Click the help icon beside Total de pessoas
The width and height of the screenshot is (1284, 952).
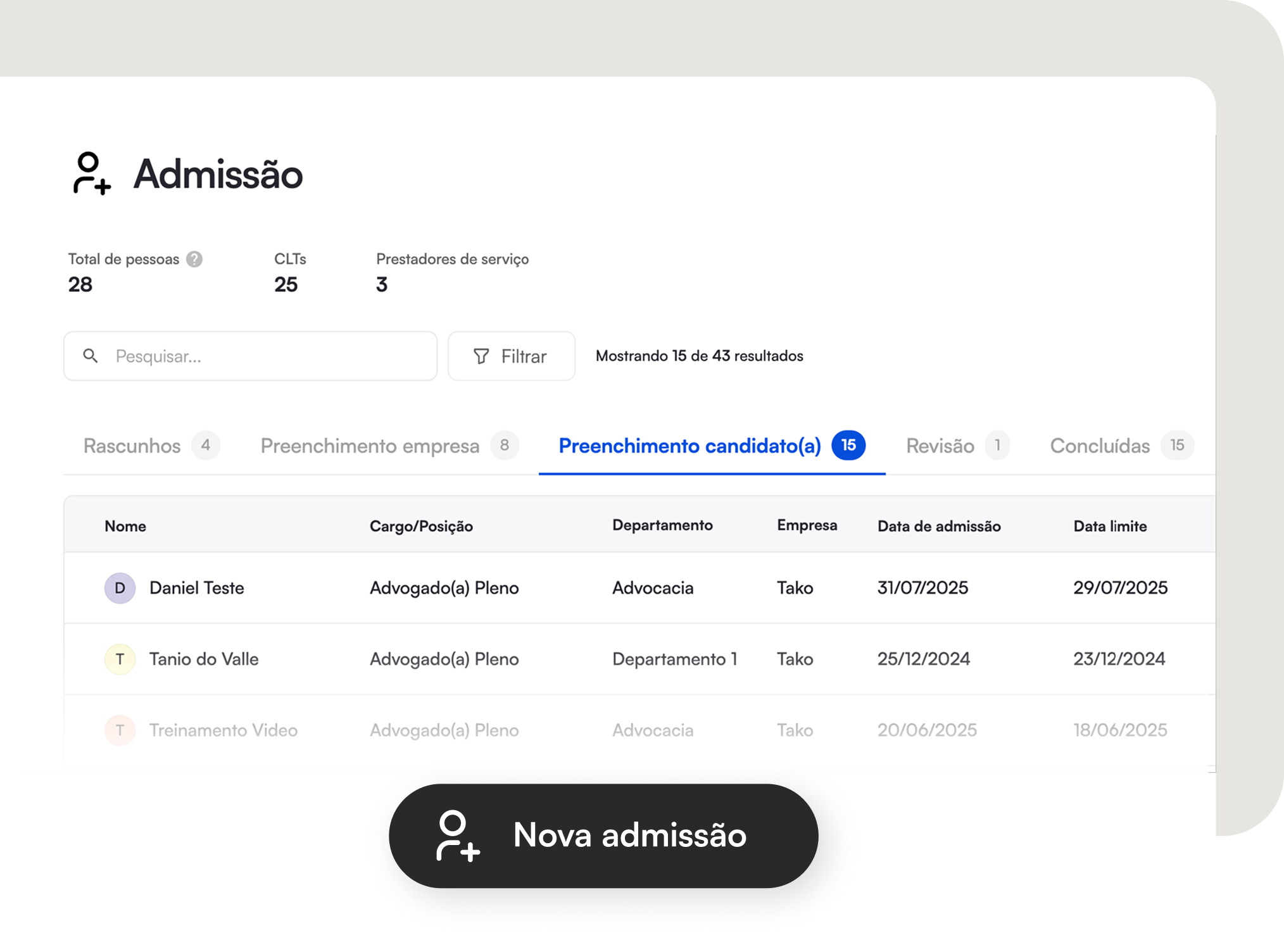click(x=194, y=260)
